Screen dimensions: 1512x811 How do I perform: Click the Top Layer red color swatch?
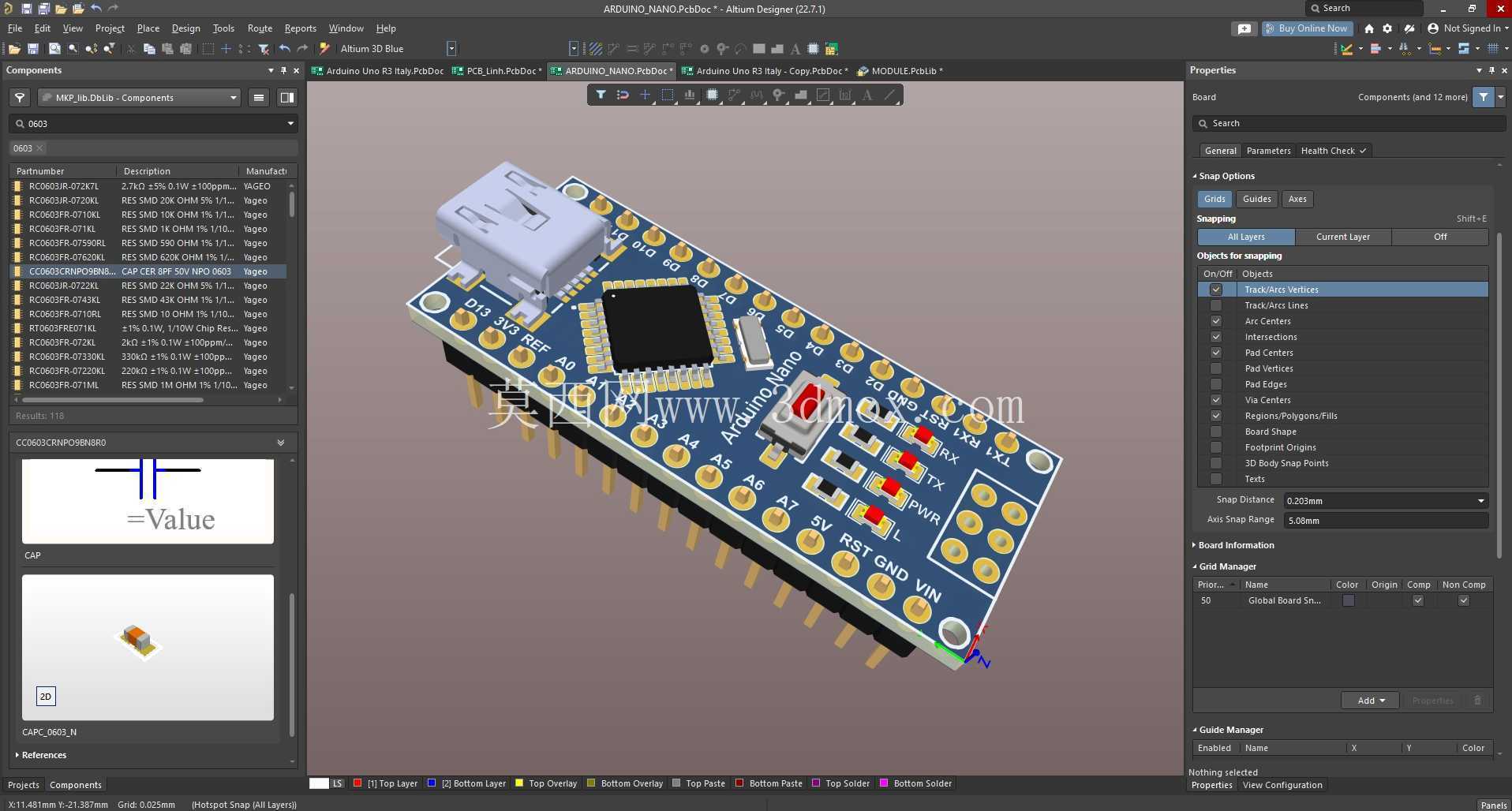click(x=357, y=783)
